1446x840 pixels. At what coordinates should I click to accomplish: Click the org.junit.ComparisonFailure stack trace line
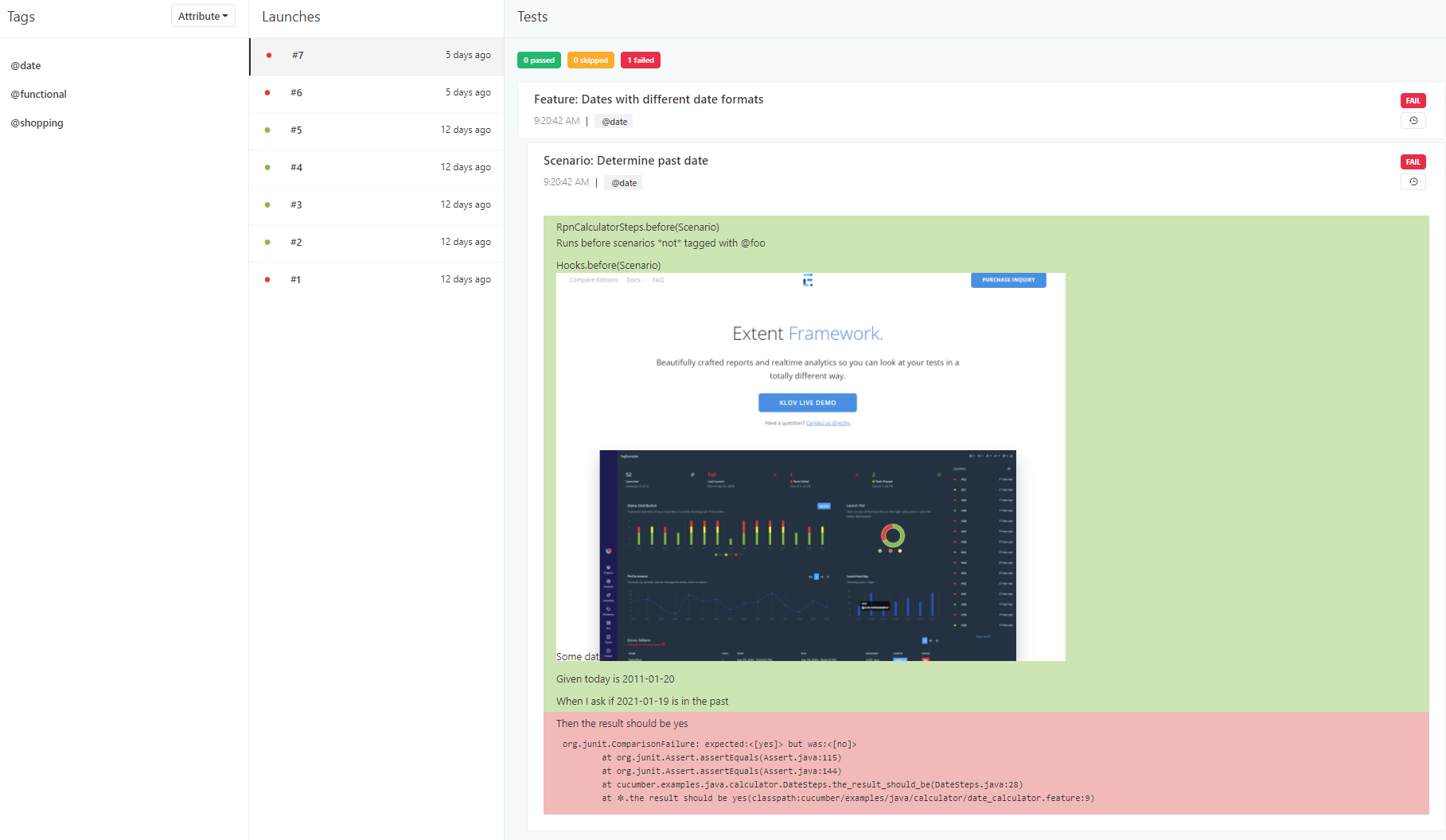click(x=709, y=745)
